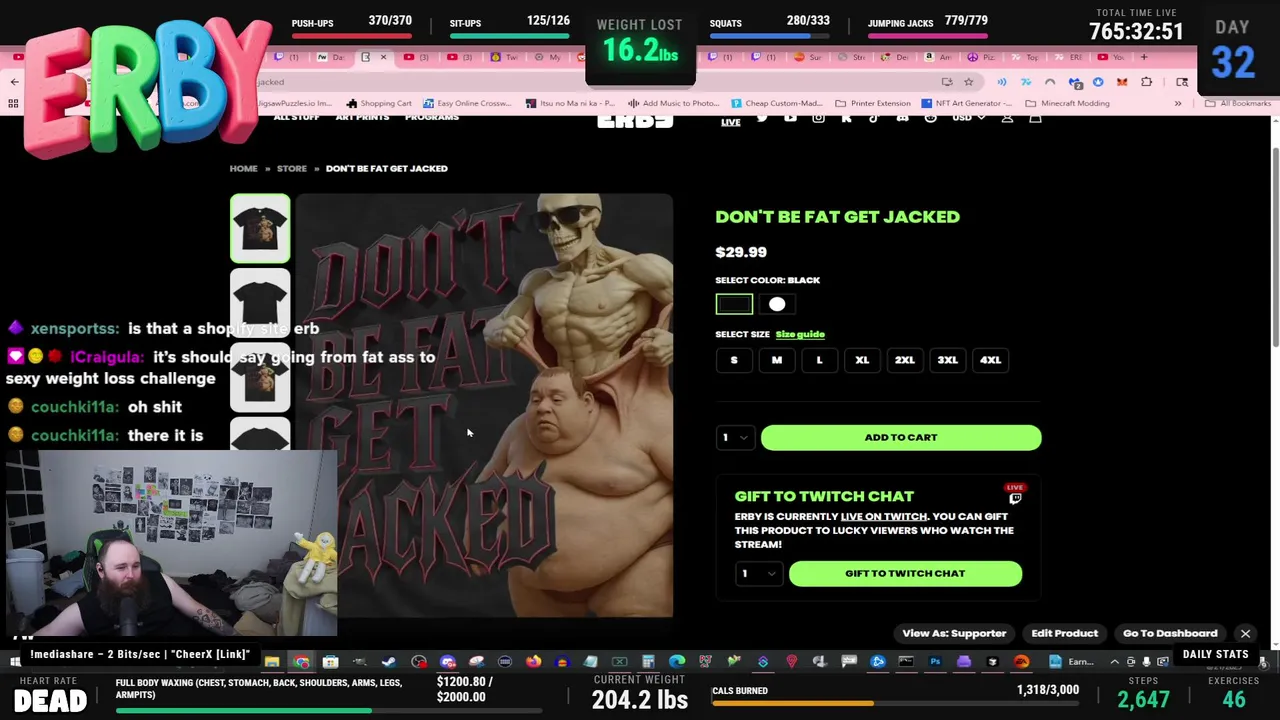The height and width of the screenshot is (720, 1280).
Task: Open the PROGRAMS menu
Action: pyautogui.click(x=432, y=118)
